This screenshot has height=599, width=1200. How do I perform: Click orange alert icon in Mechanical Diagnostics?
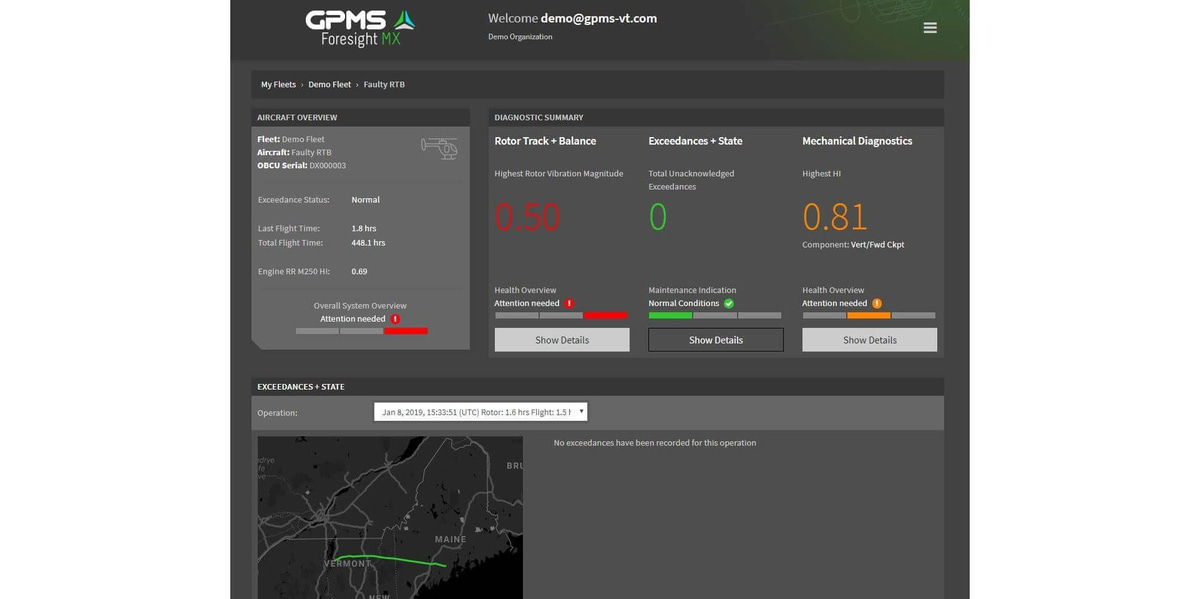click(x=877, y=303)
